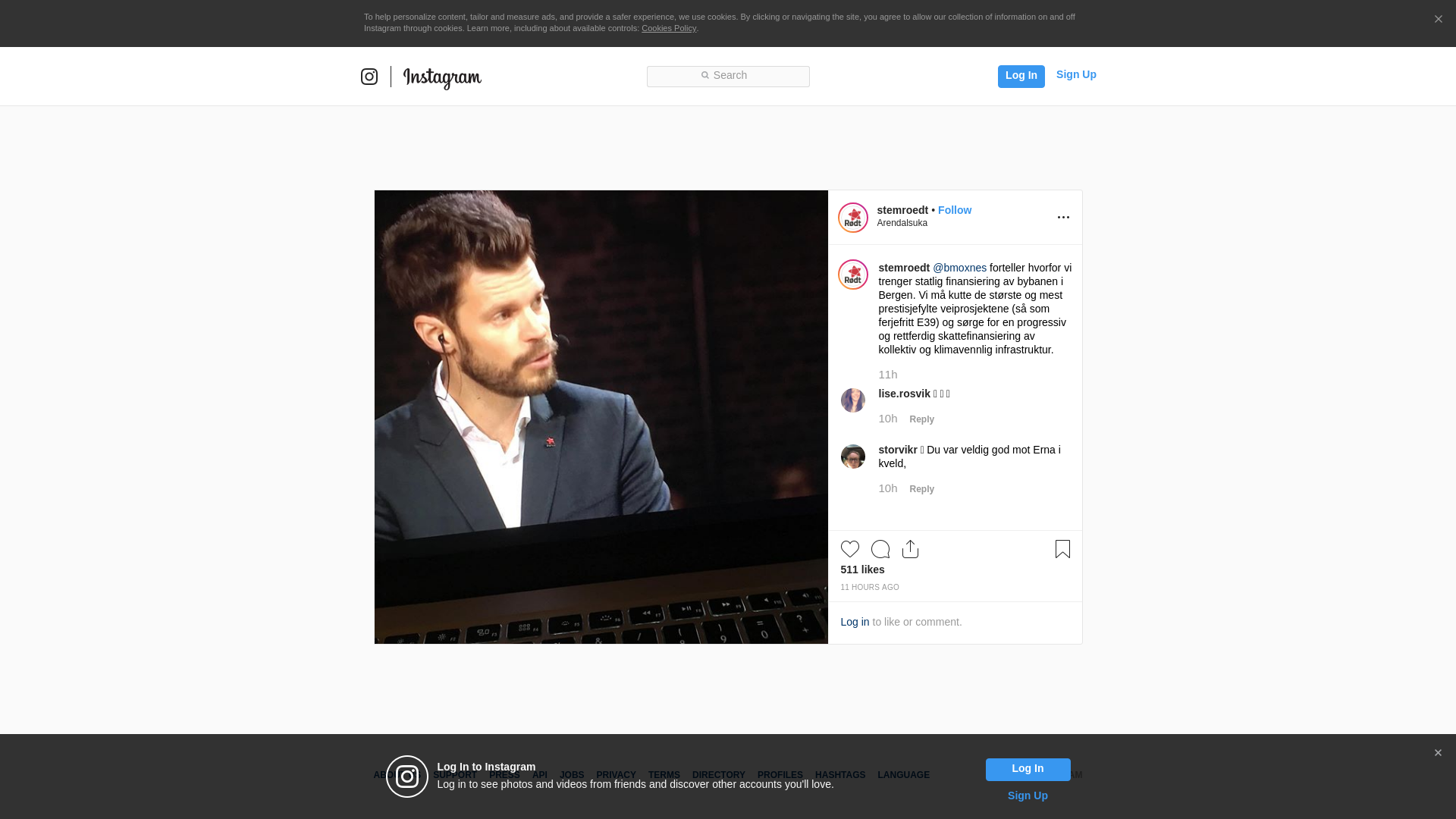The width and height of the screenshot is (1456, 819).
Task: Open the PRIVACY footer link
Action: coord(616,775)
